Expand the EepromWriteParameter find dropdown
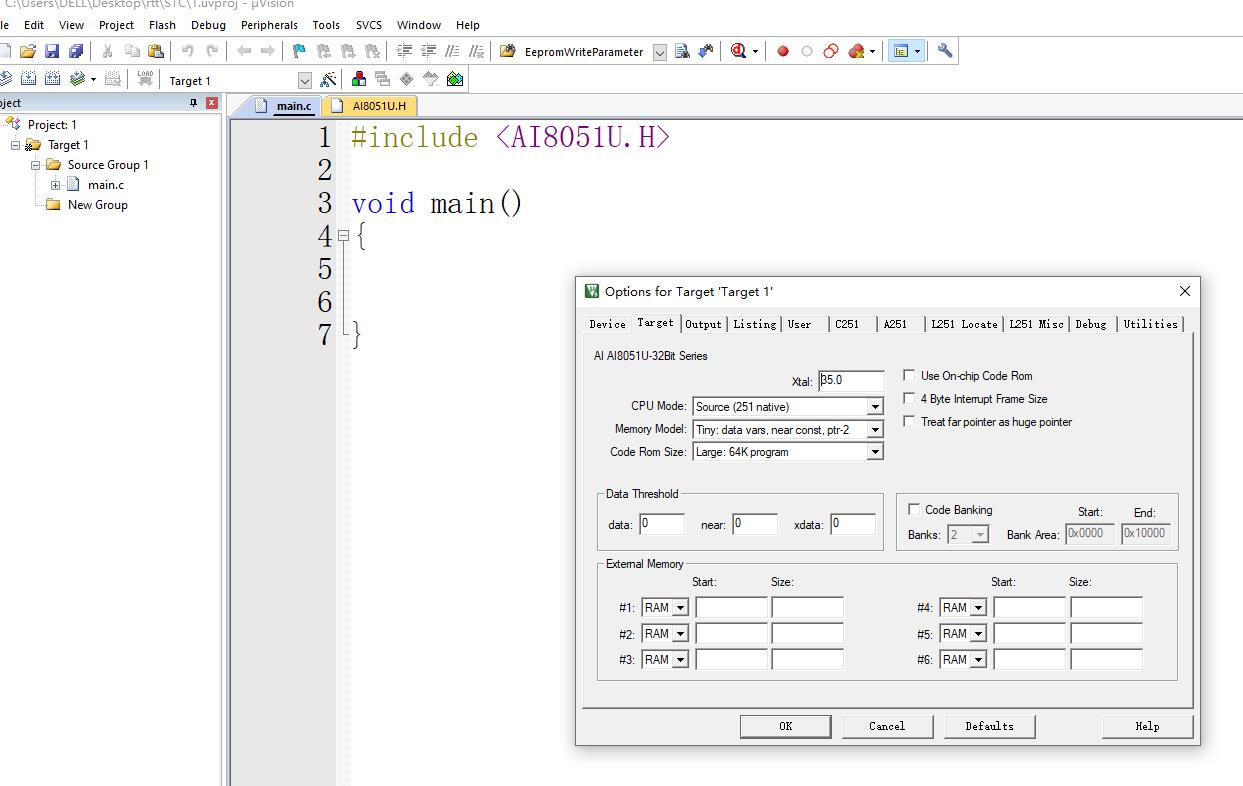 click(660, 52)
